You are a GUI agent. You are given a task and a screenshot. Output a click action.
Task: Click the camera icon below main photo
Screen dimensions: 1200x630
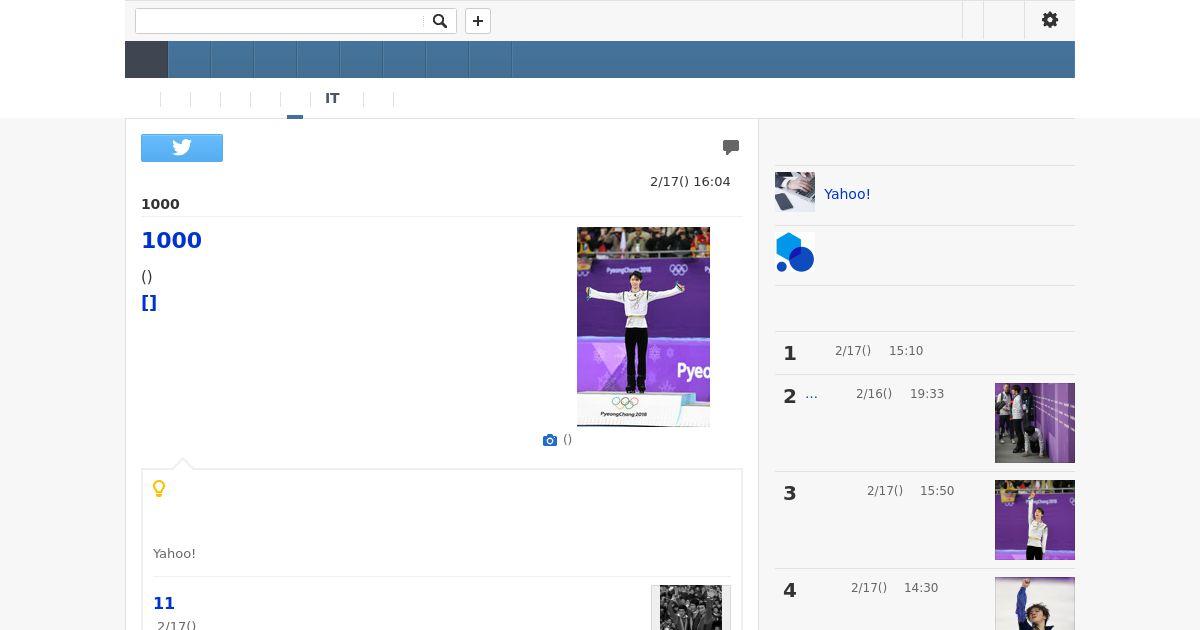pos(550,440)
